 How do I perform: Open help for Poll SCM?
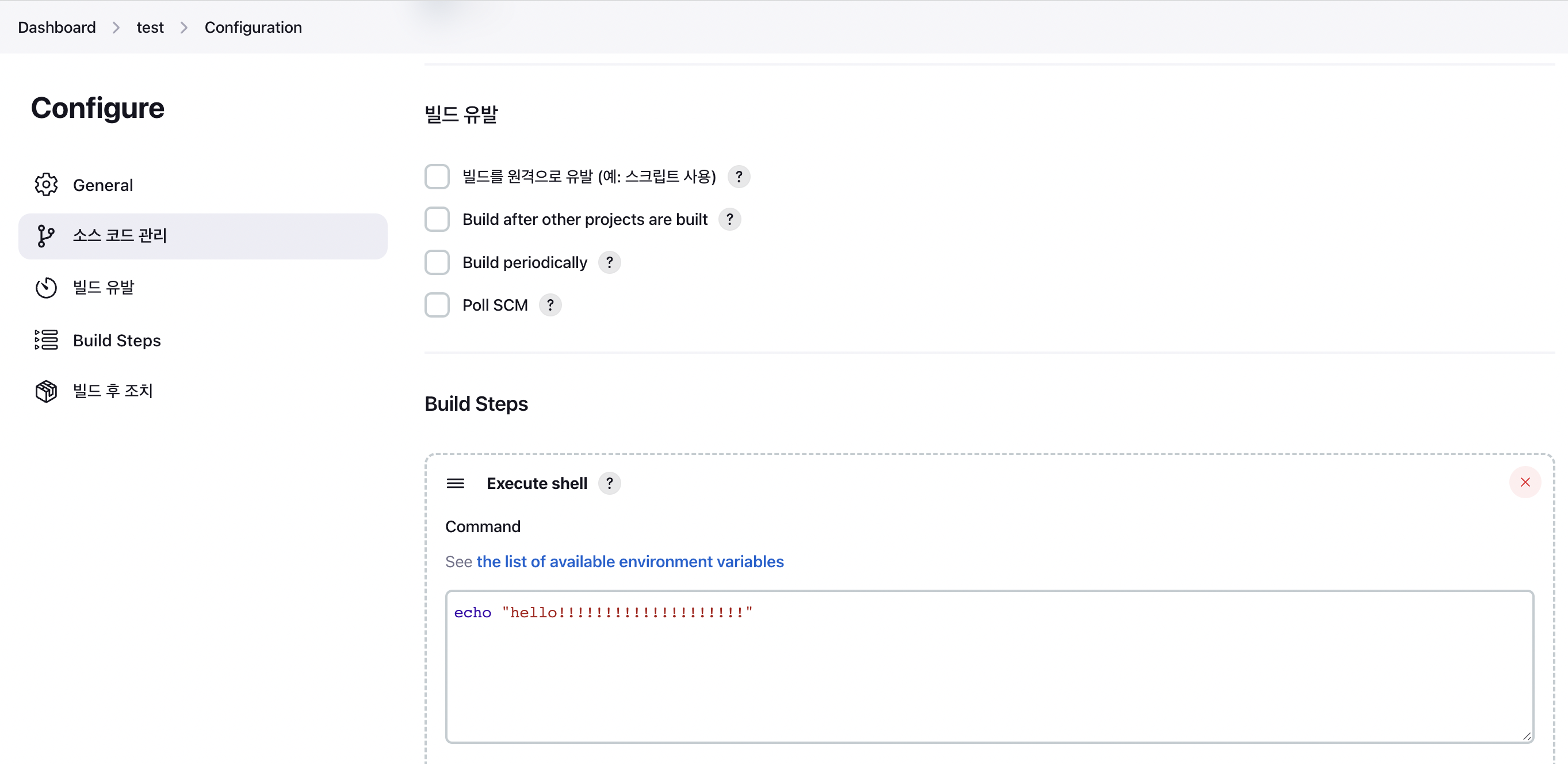click(x=550, y=305)
